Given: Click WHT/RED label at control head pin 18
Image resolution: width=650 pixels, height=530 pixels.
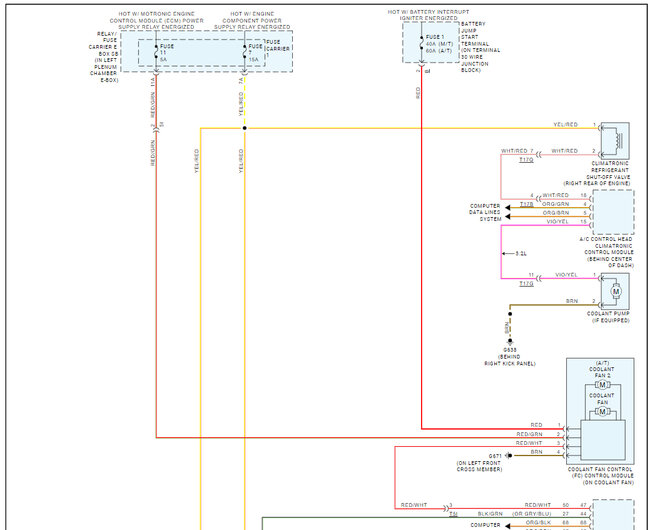Looking at the screenshot, I should [555, 195].
